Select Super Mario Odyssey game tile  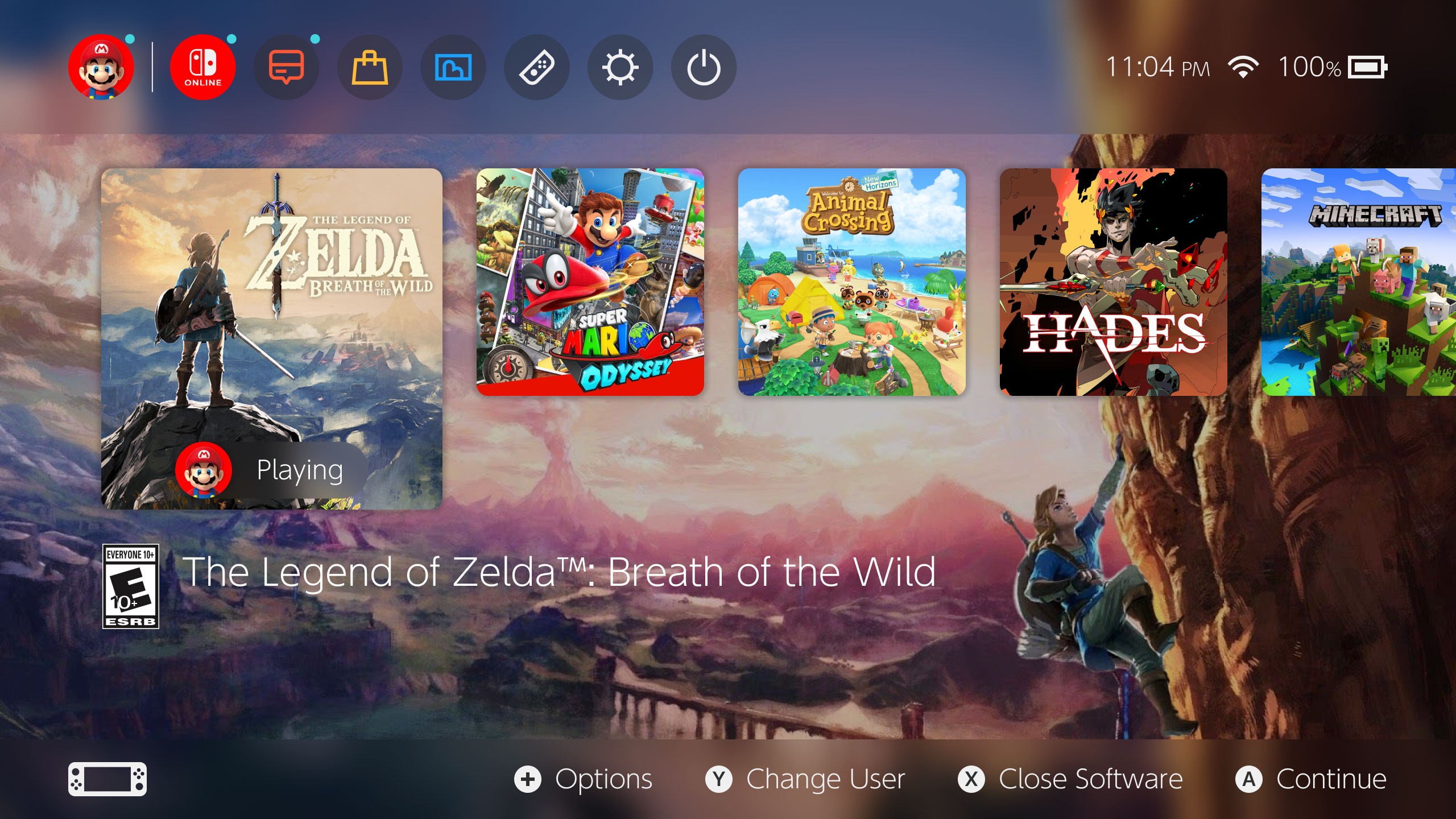pos(590,282)
